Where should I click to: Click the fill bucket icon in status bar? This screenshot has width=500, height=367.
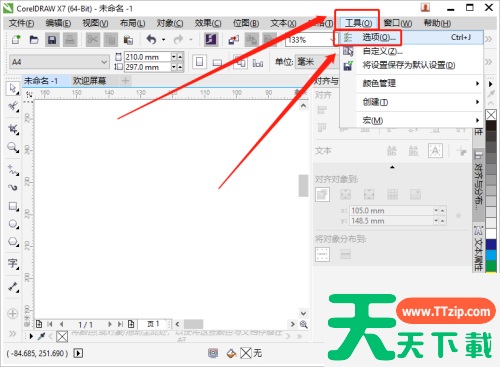pos(231,353)
